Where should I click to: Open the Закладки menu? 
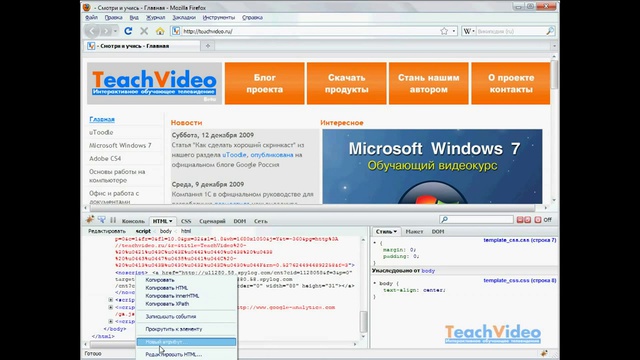(x=184, y=18)
